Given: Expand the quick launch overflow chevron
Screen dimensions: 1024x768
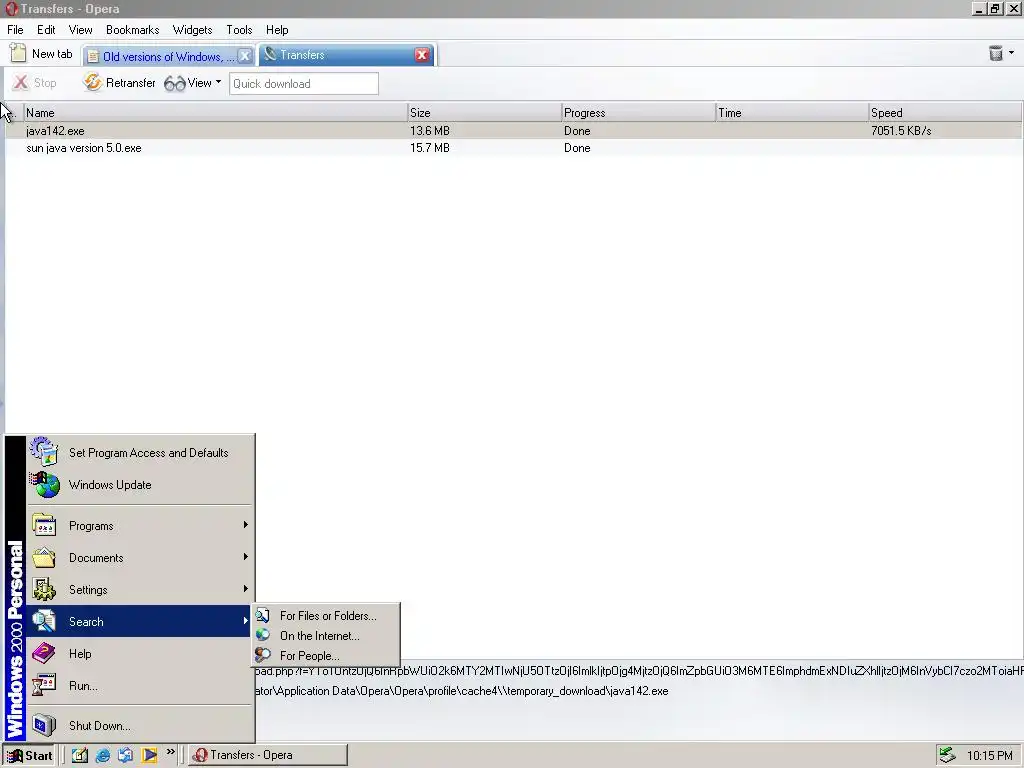Looking at the screenshot, I should [170, 752].
